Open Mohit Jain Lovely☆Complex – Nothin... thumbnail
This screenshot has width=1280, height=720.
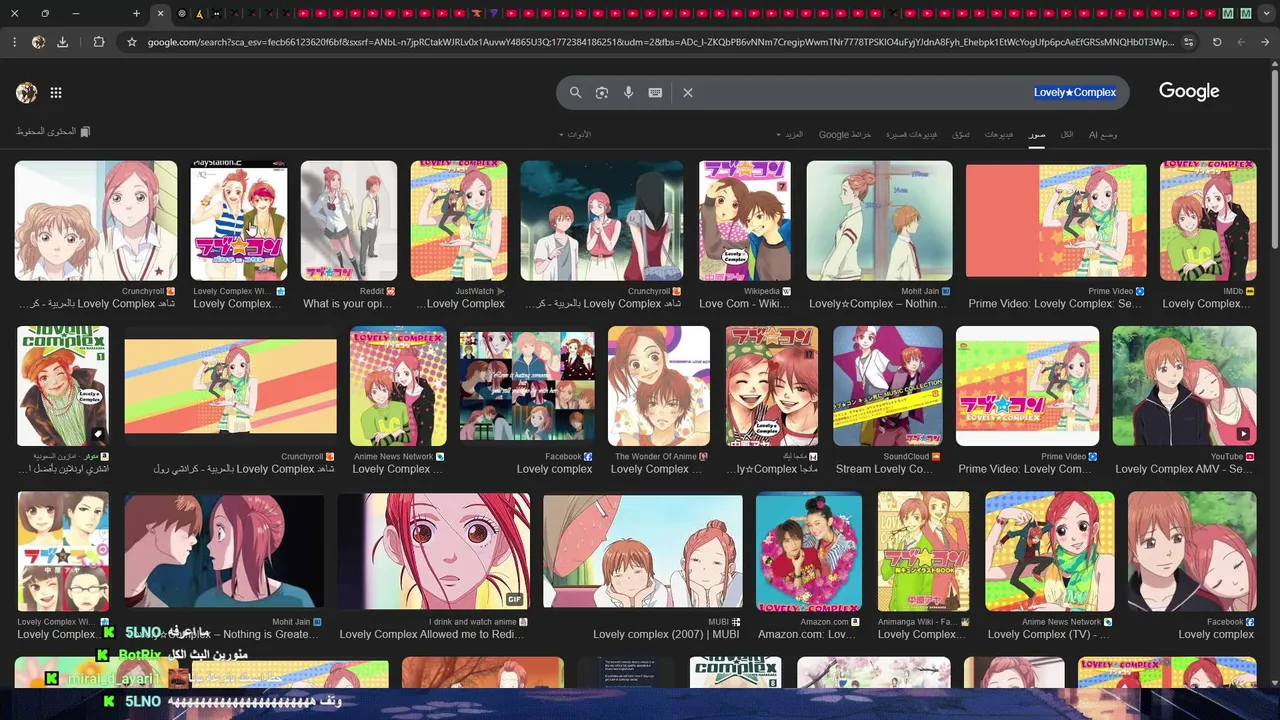point(879,221)
